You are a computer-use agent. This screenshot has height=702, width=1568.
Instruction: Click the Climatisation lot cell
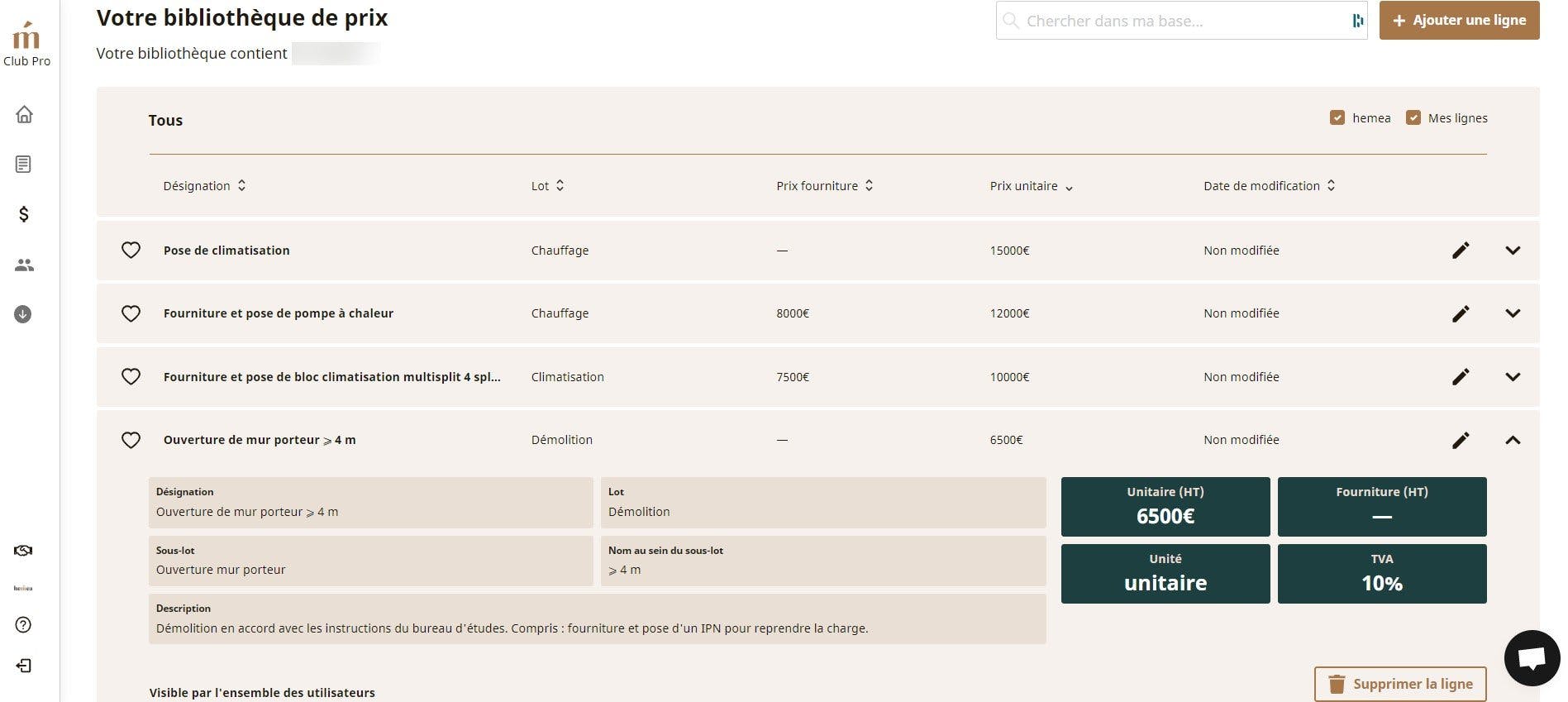[567, 377]
